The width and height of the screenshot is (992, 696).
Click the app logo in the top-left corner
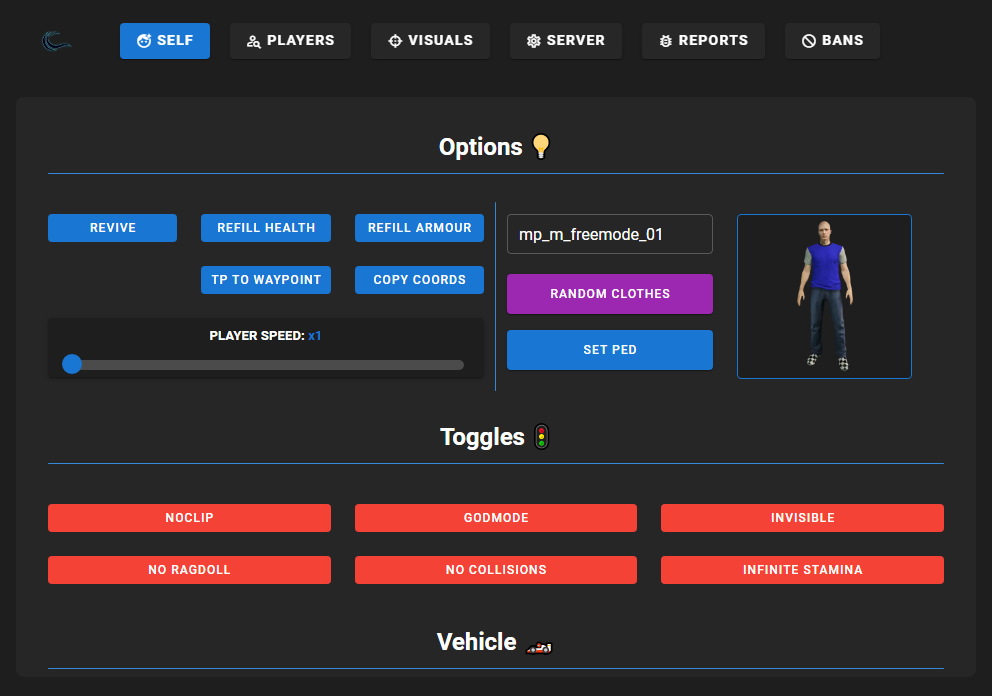tap(55, 40)
